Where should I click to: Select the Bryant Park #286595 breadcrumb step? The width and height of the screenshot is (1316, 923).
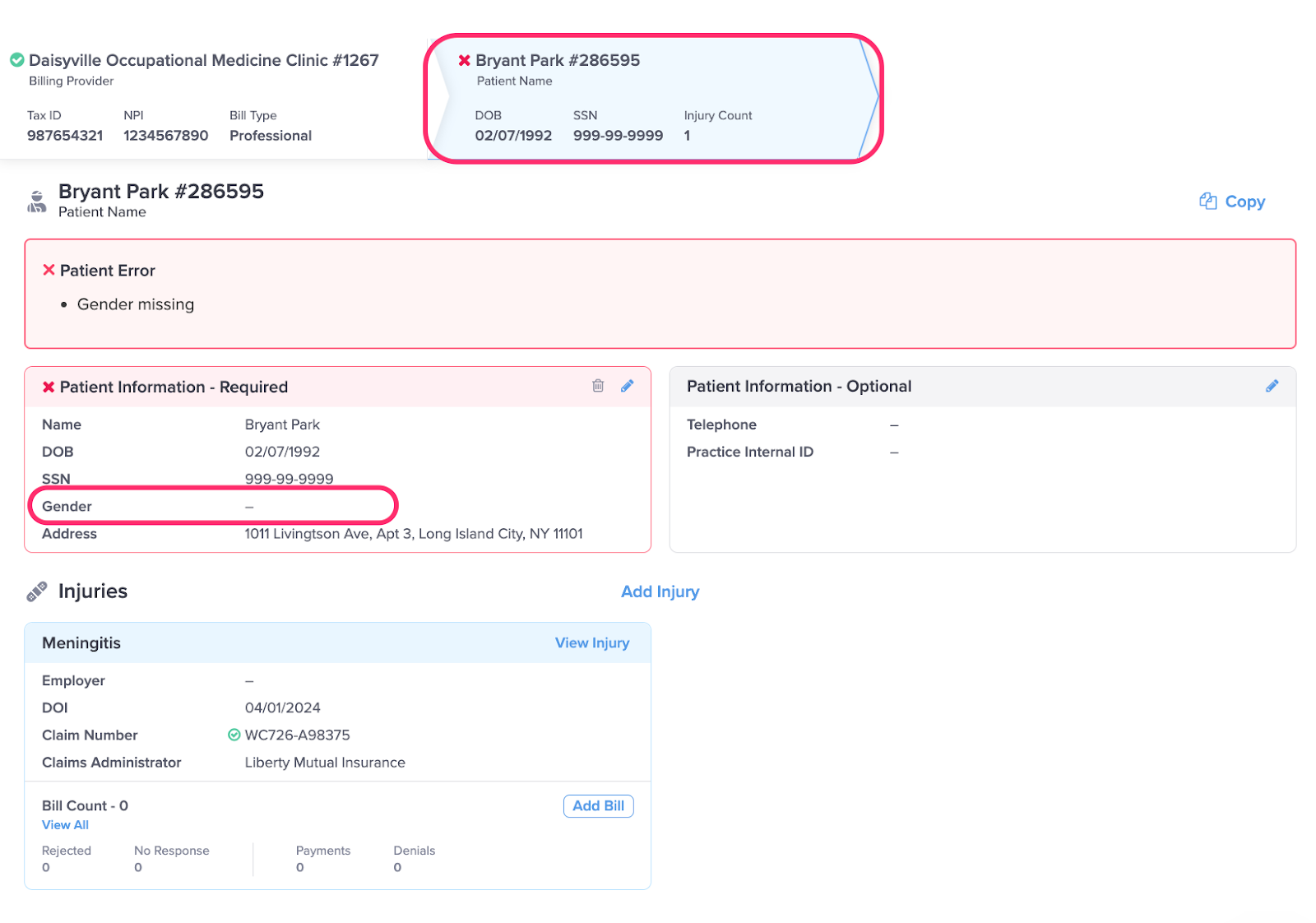click(558, 60)
